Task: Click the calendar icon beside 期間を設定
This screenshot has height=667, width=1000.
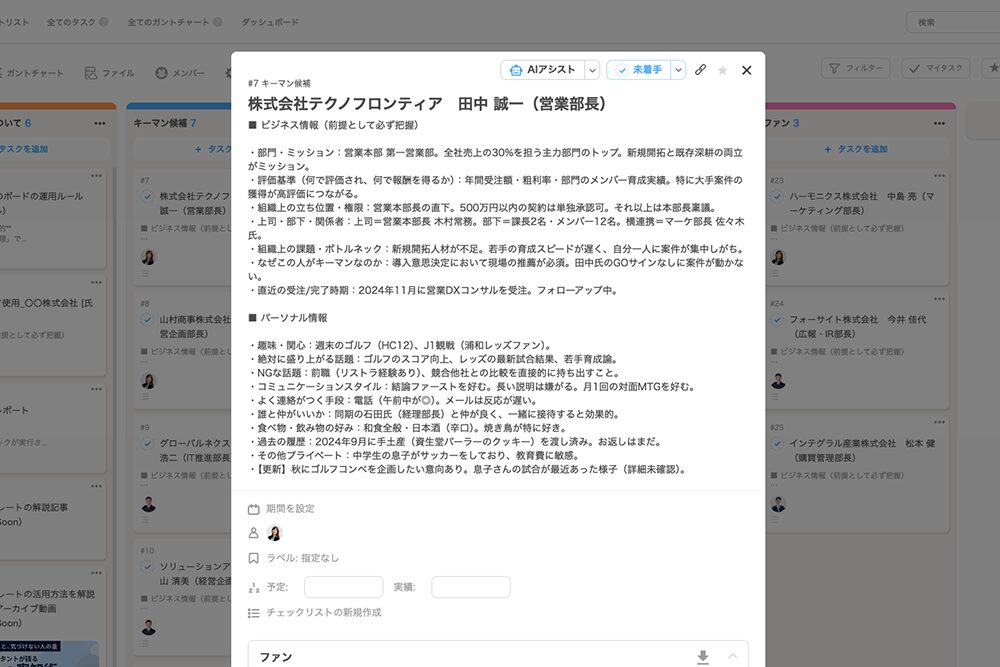Action: [253, 509]
